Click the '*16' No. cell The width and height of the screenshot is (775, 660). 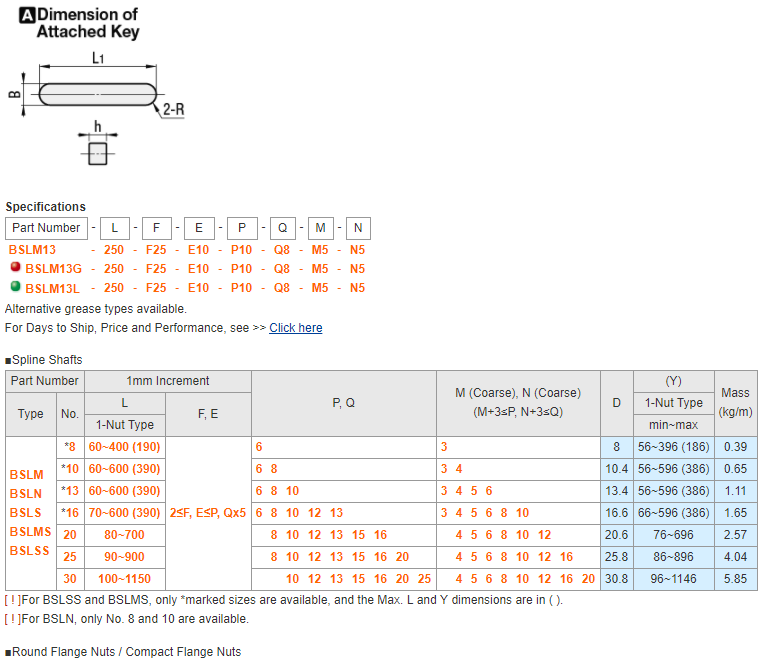[70, 513]
